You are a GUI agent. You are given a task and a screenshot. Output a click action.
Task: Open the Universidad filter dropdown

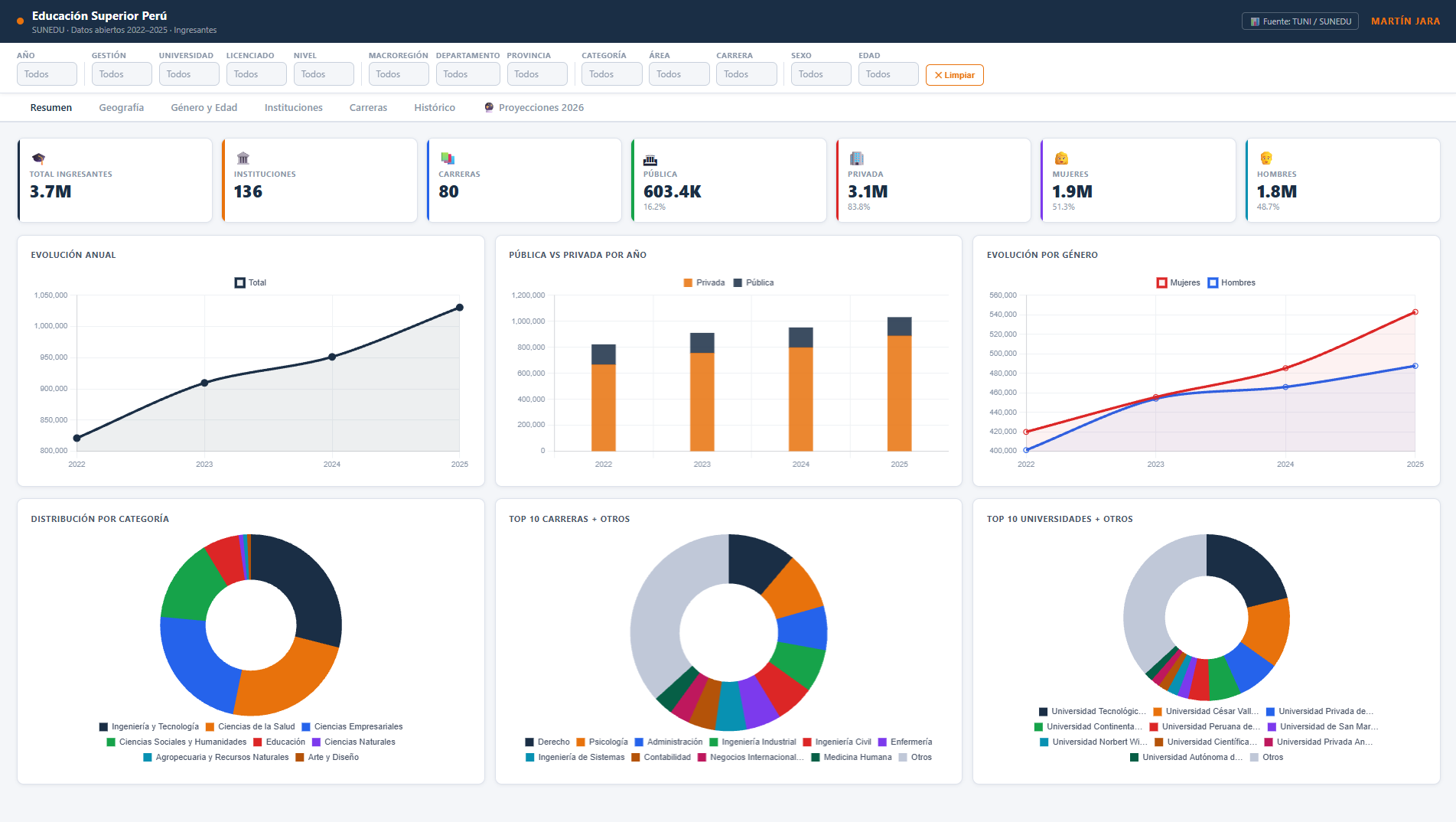189,74
